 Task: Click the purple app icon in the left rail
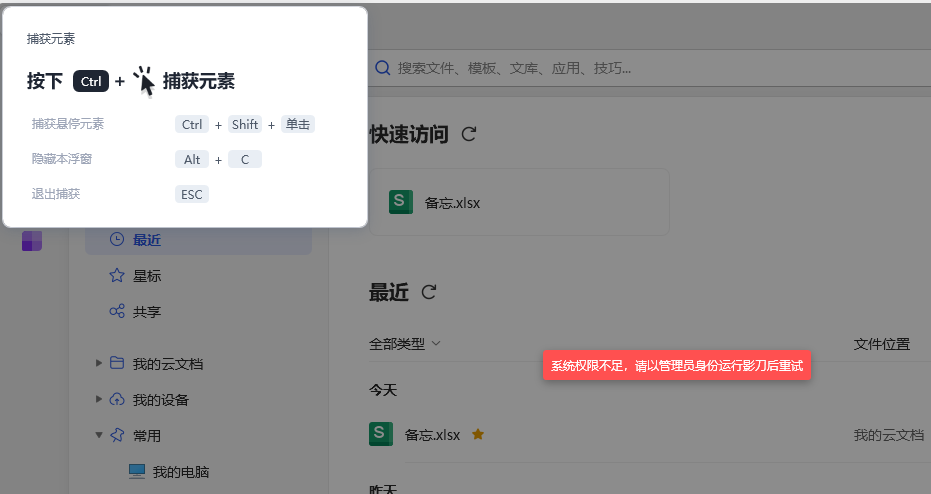(x=32, y=241)
